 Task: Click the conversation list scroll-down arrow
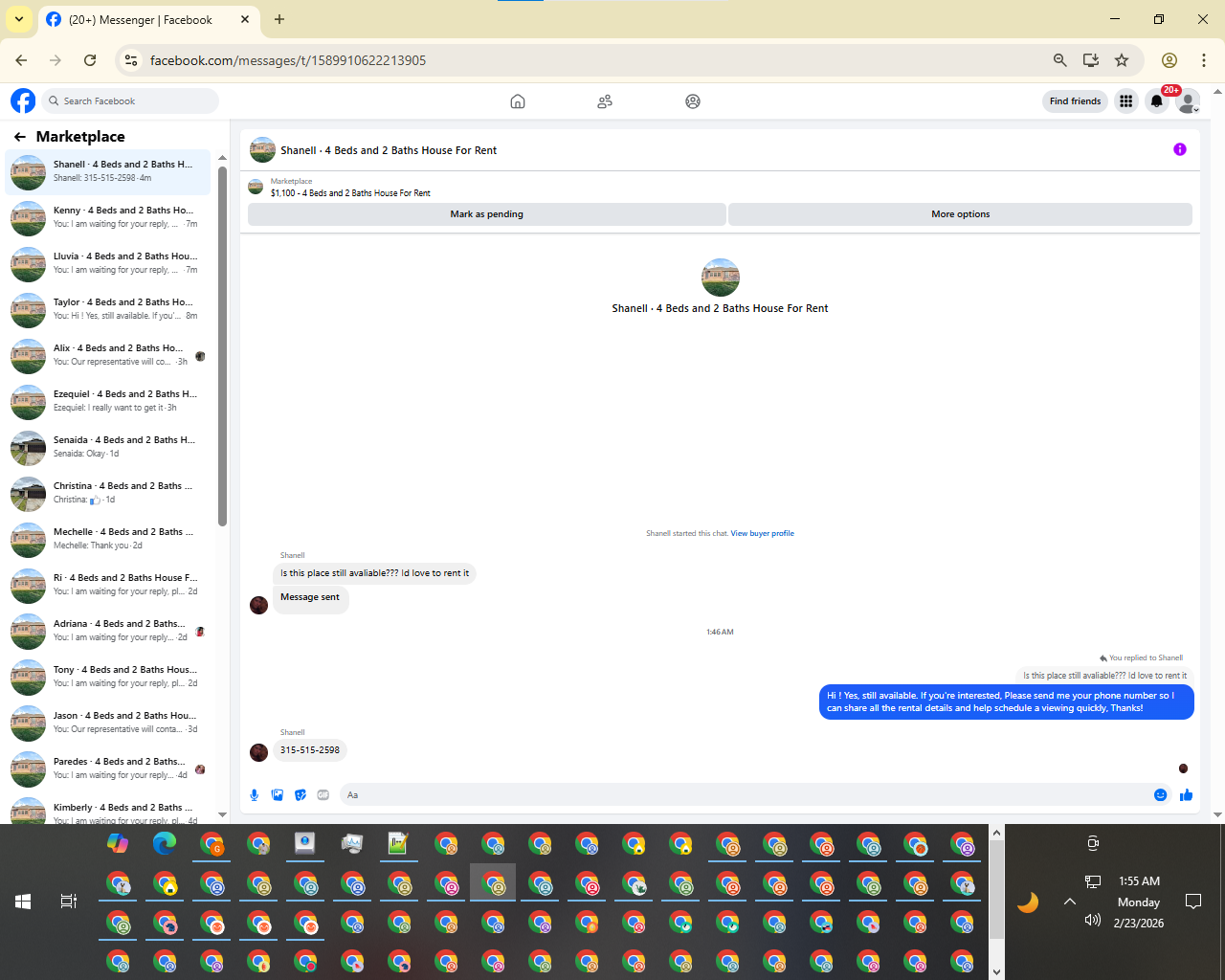pyautogui.click(x=222, y=815)
